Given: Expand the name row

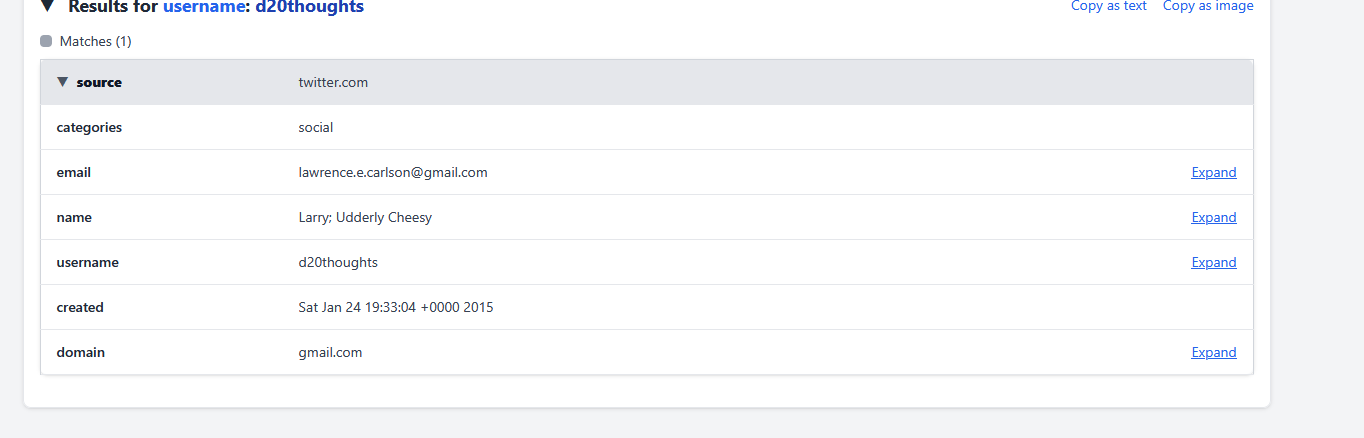Looking at the screenshot, I should [x=1213, y=217].
